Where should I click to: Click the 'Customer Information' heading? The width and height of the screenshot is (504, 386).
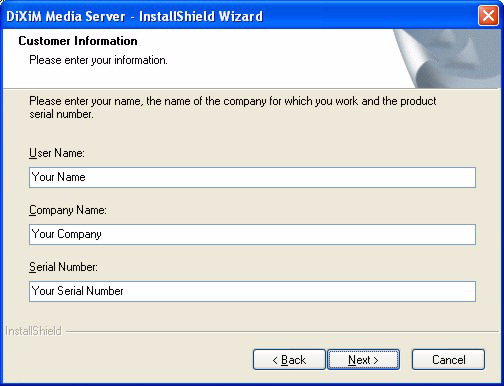pyautogui.click(x=78, y=41)
